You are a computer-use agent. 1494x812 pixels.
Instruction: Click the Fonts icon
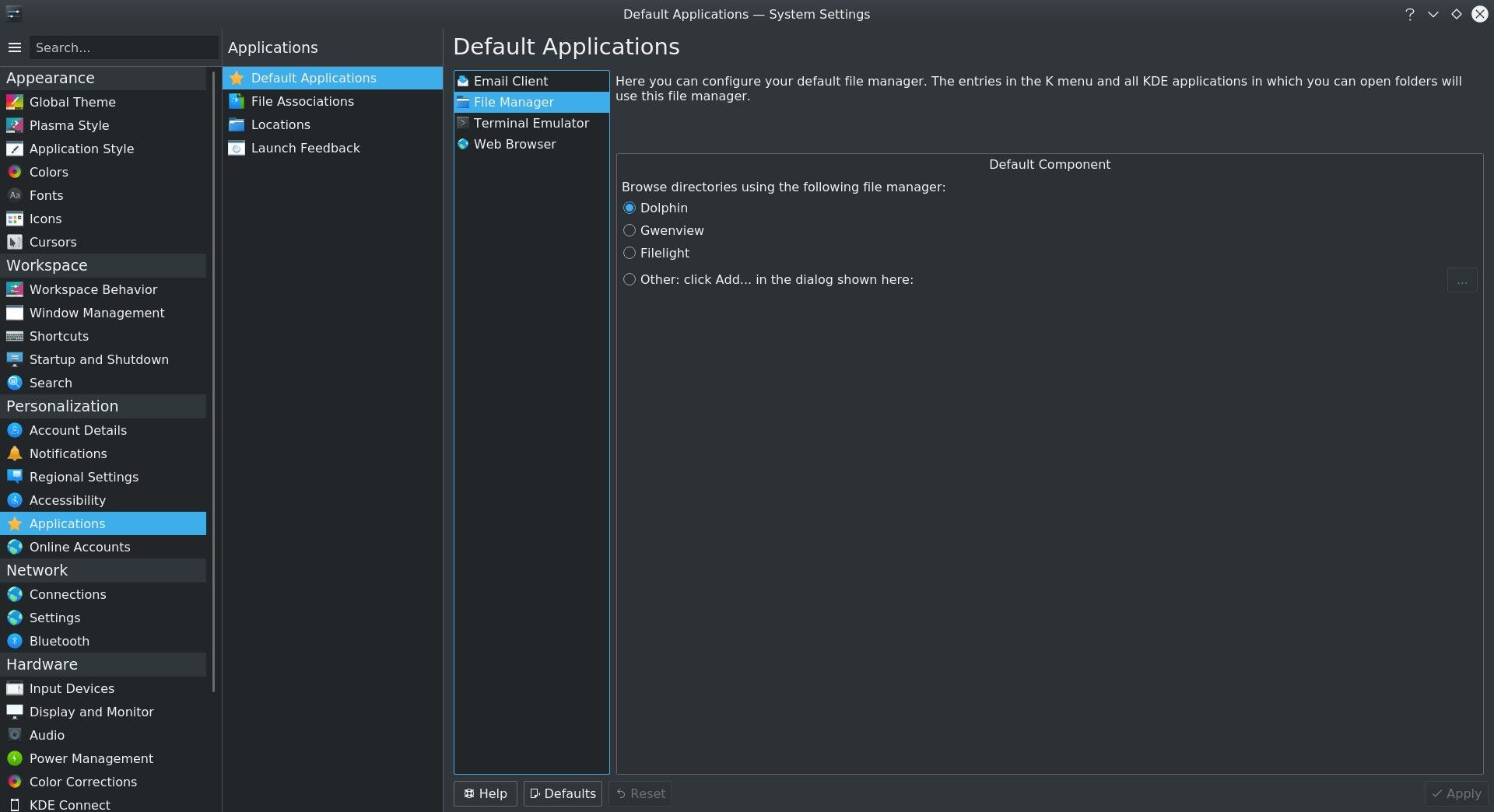coord(15,195)
